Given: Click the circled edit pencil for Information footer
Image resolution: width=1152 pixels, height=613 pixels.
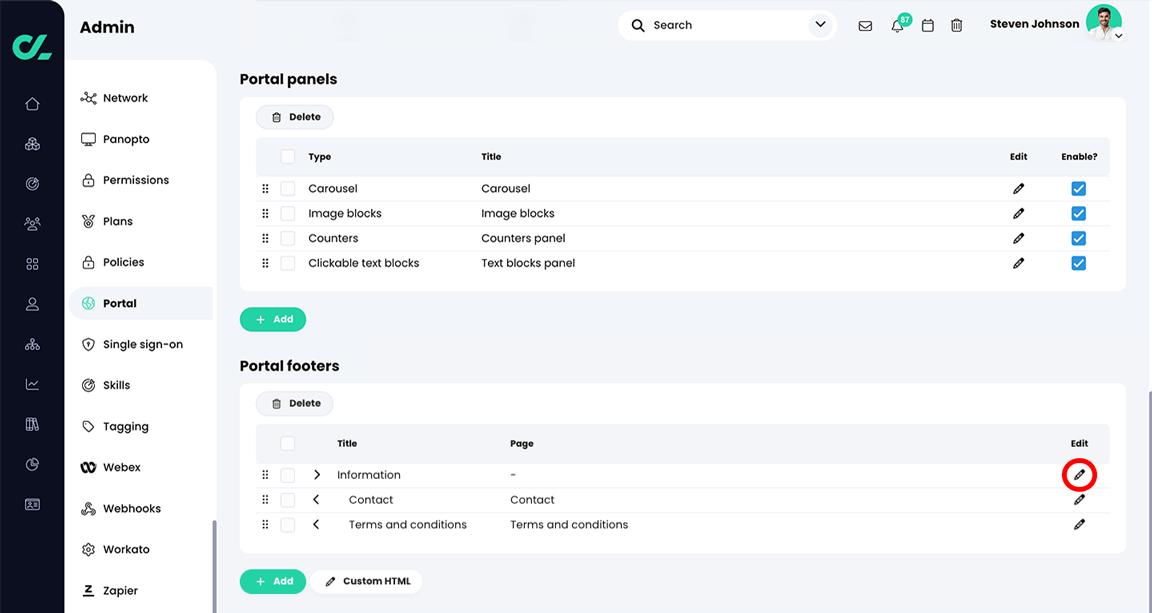Looking at the screenshot, I should [x=1079, y=474].
